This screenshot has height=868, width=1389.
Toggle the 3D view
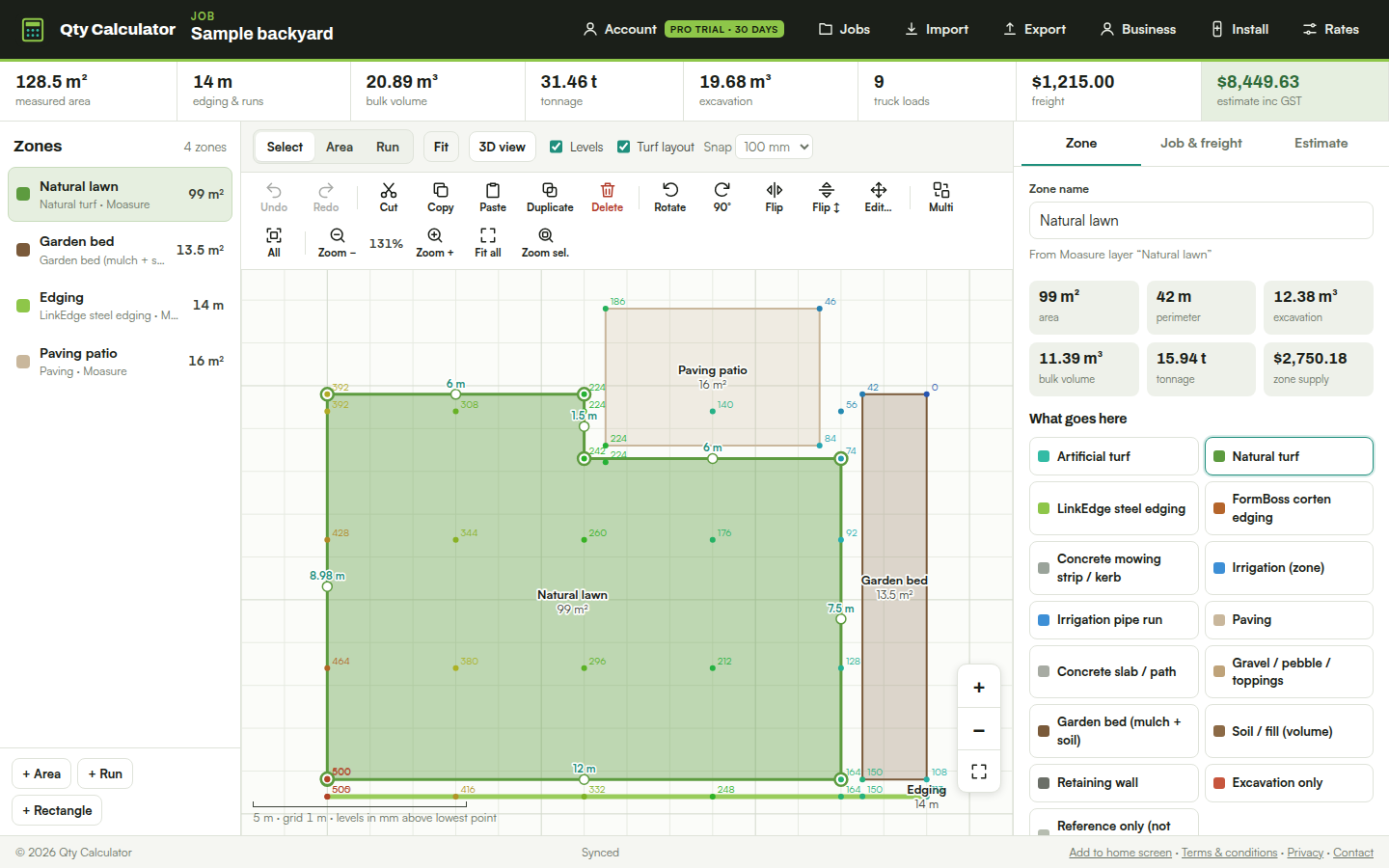pyautogui.click(x=503, y=147)
